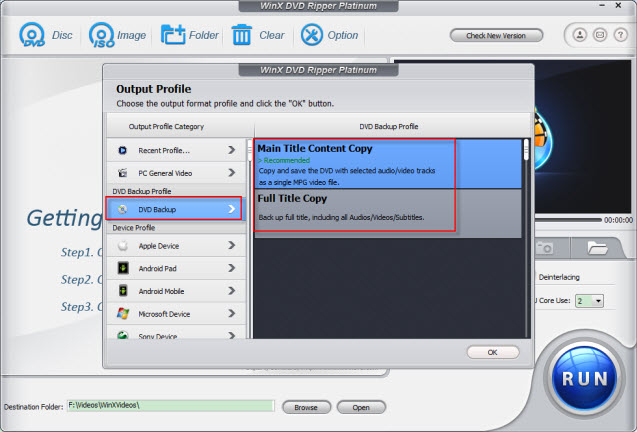Screen dimensions: 637x432
Task: Expand the Recent Profile category arrow
Action: (x=232, y=150)
